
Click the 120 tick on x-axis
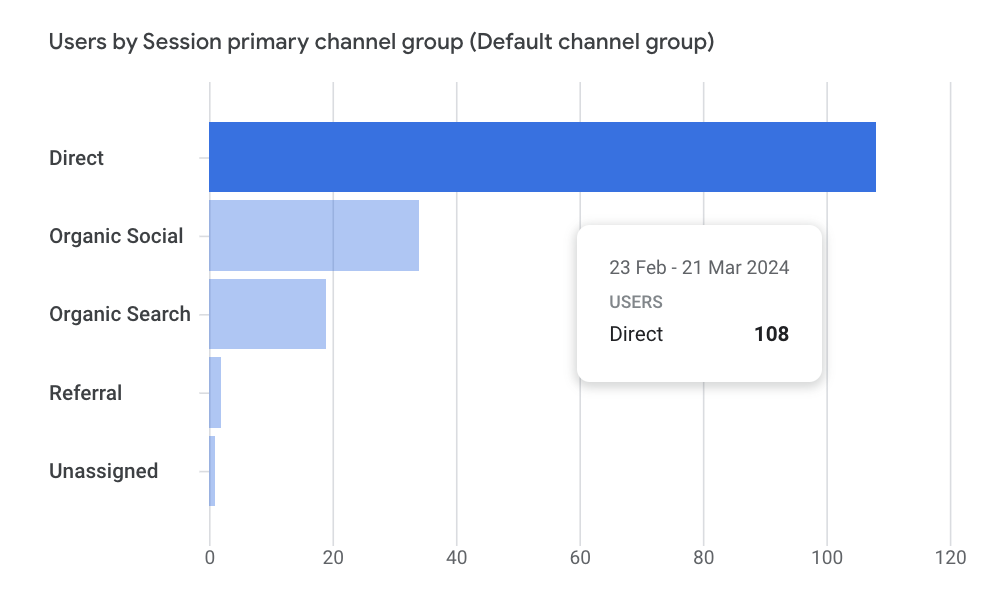[950, 558]
